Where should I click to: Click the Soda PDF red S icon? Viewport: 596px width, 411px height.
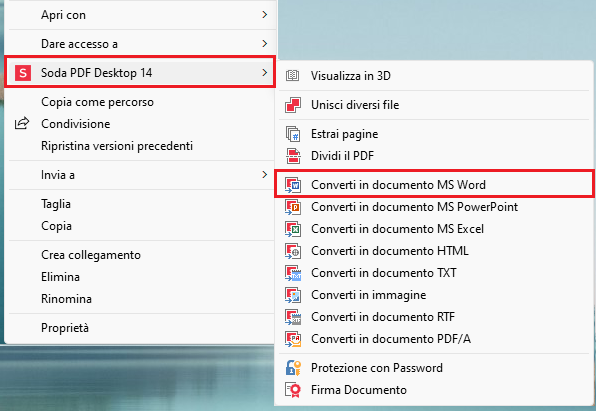click(x=23, y=73)
